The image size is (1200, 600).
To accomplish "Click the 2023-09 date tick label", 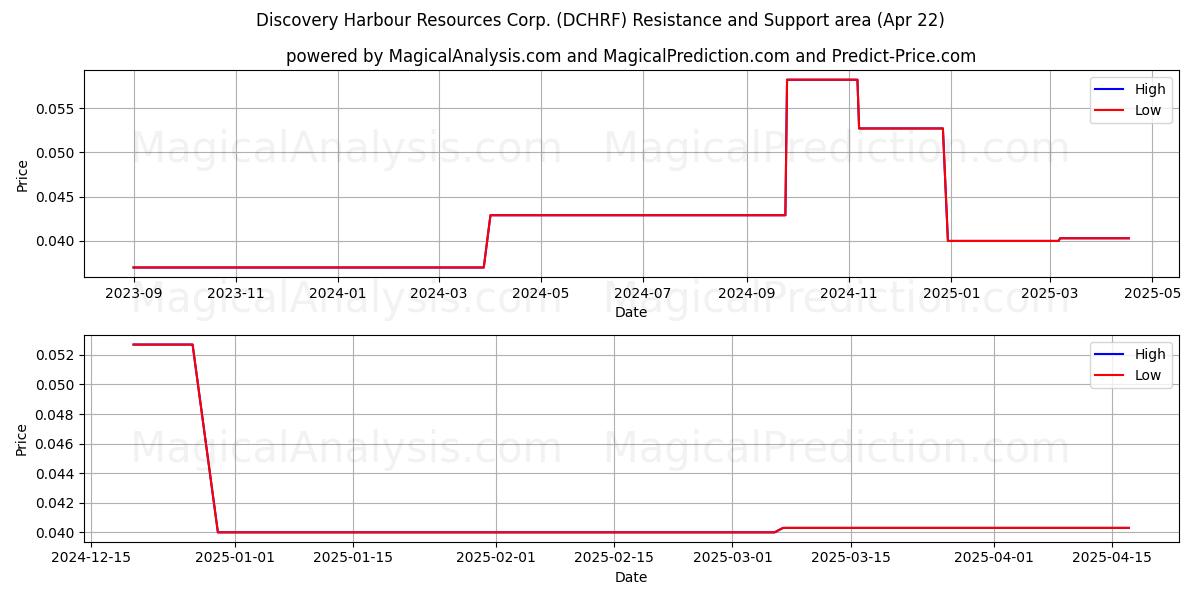I will 134,294.
